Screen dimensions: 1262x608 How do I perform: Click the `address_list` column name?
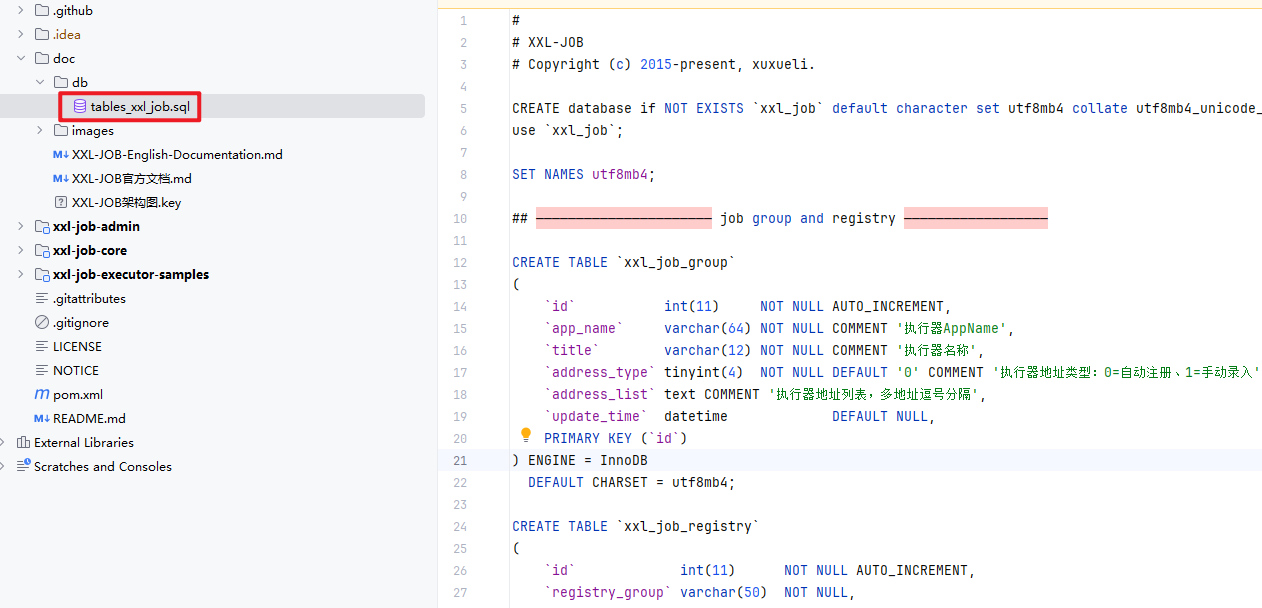(x=600, y=394)
